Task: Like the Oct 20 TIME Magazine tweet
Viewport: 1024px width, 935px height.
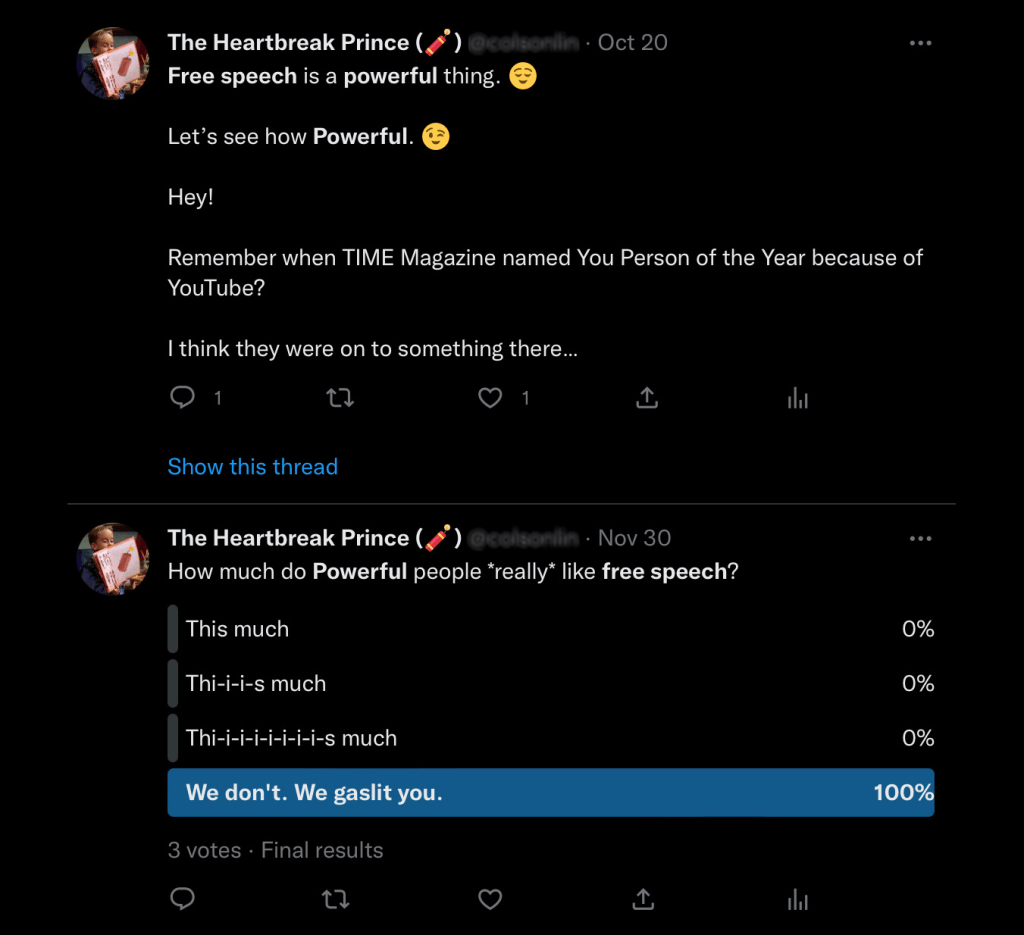Action: 490,398
